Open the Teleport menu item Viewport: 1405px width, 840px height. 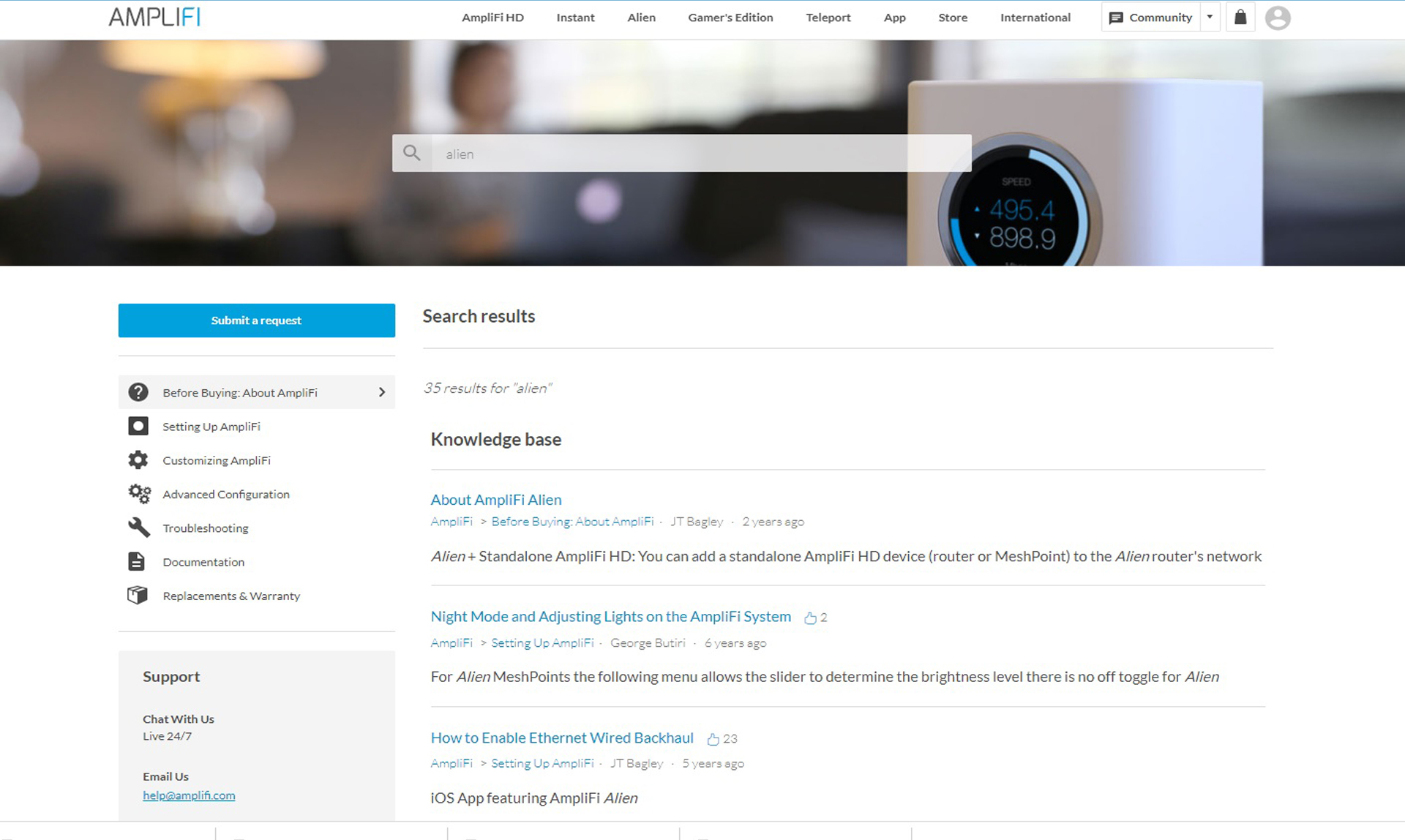[x=828, y=18]
